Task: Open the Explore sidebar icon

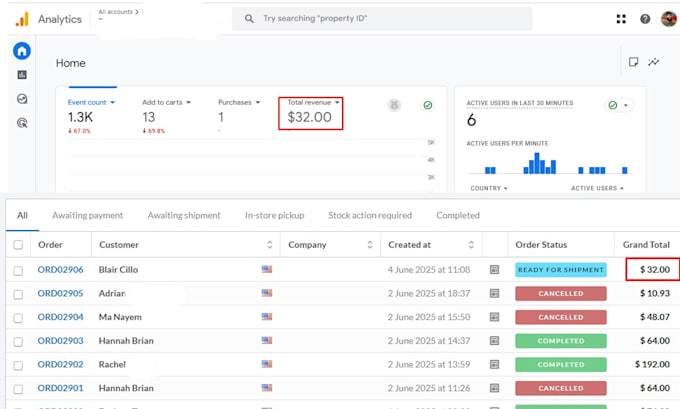Action: coord(22,99)
